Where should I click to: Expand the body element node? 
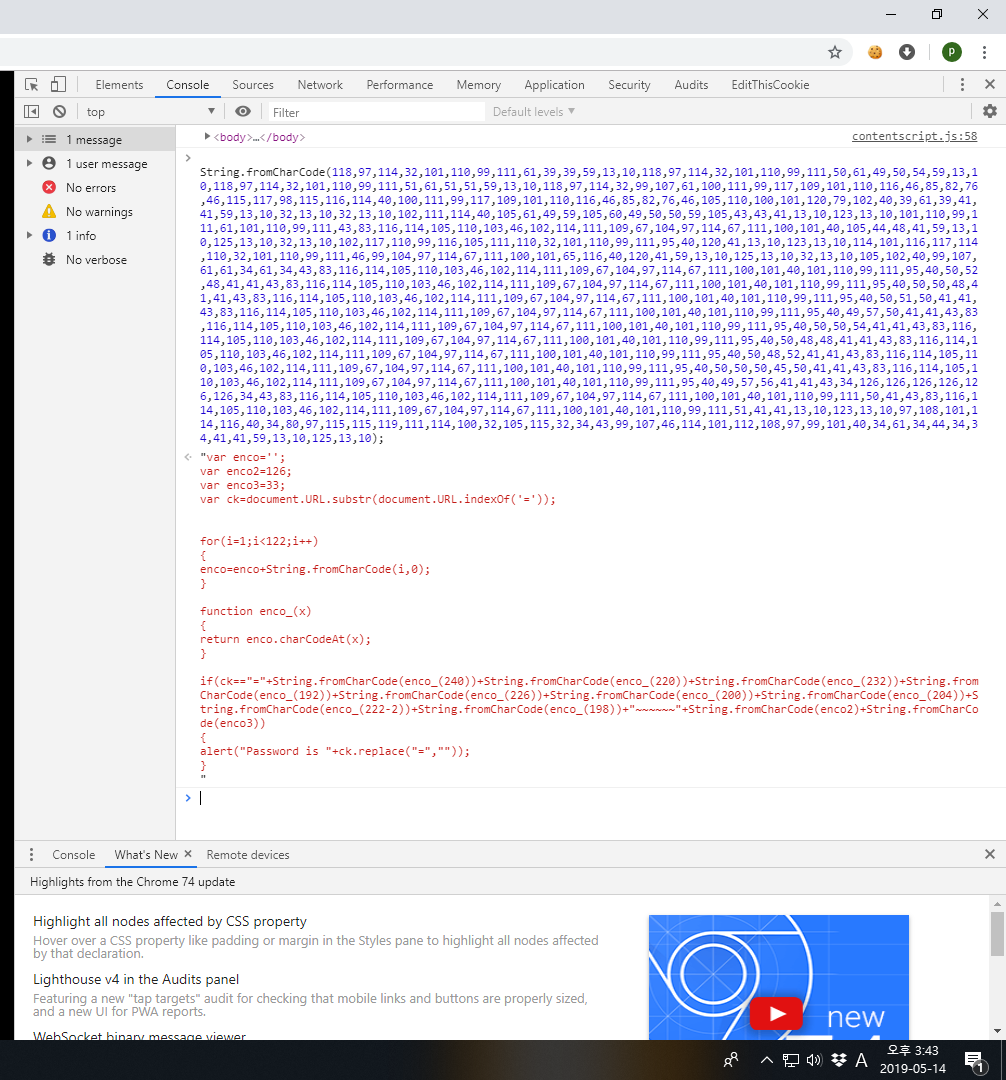click(x=207, y=136)
